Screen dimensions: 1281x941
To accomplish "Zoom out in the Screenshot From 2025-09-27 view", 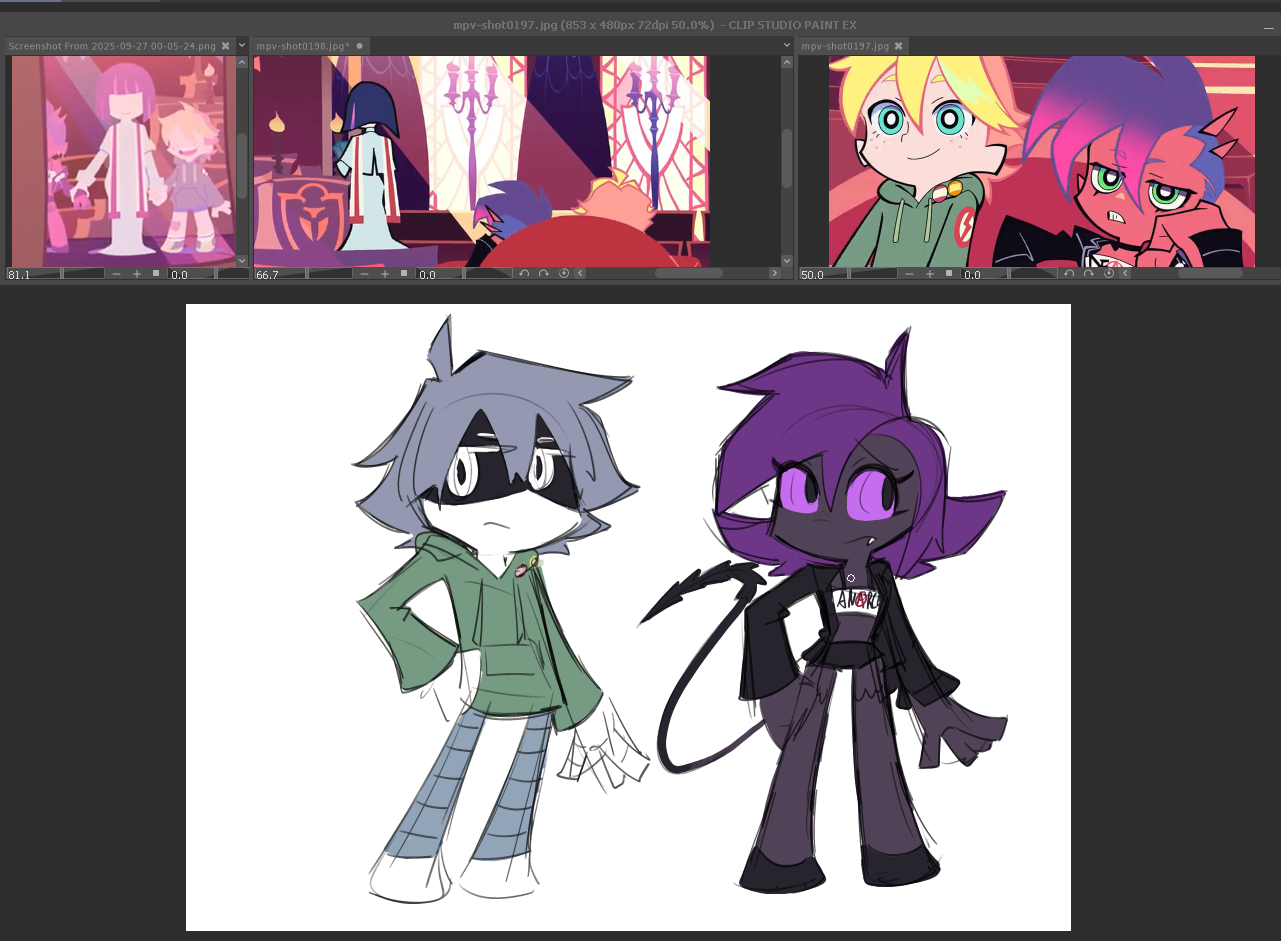I will coord(117,273).
